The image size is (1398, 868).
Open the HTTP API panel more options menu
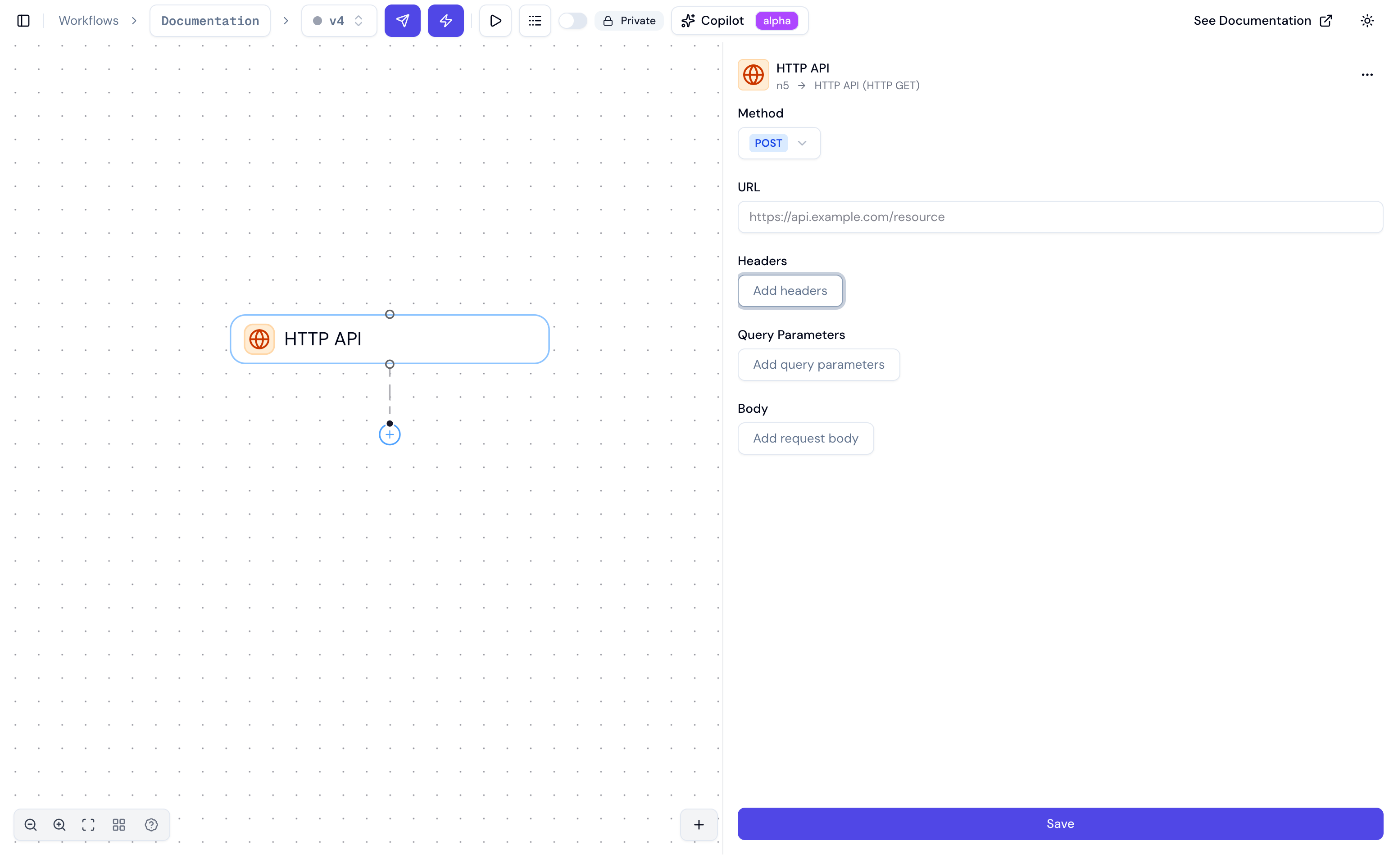point(1367,75)
